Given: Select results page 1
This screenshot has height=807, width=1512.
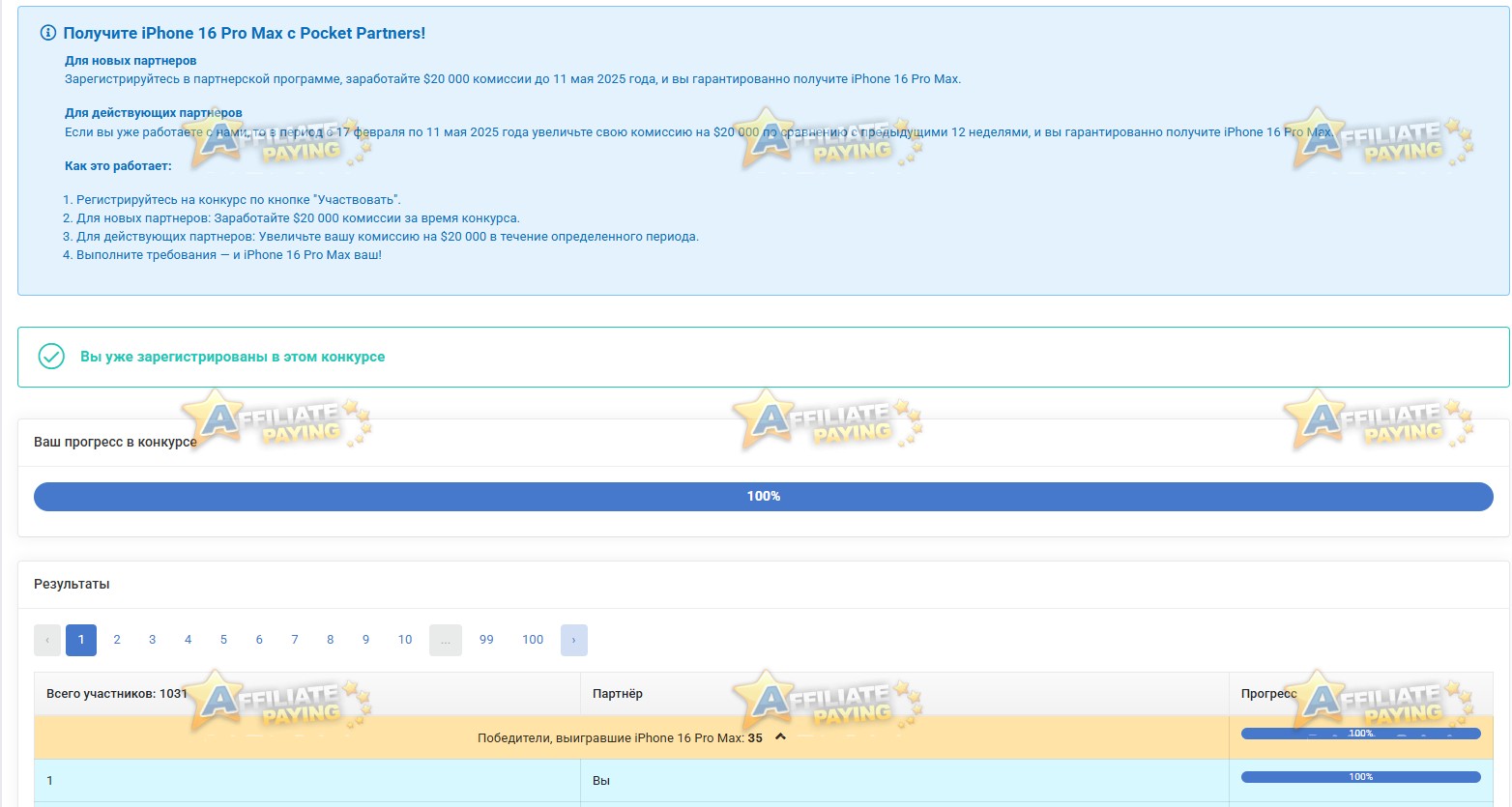Looking at the screenshot, I should (x=81, y=640).
